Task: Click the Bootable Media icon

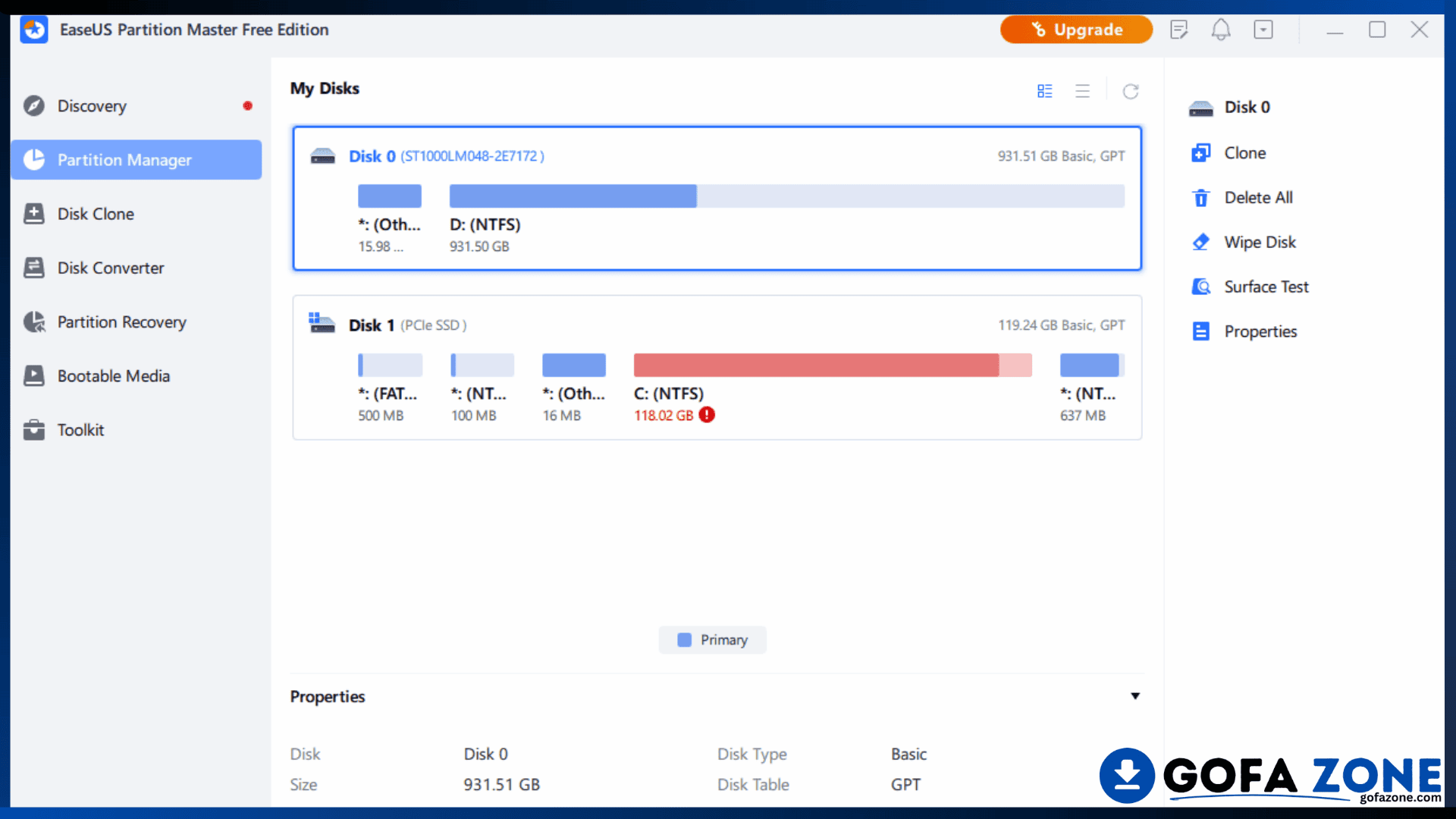Action: coord(34,376)
